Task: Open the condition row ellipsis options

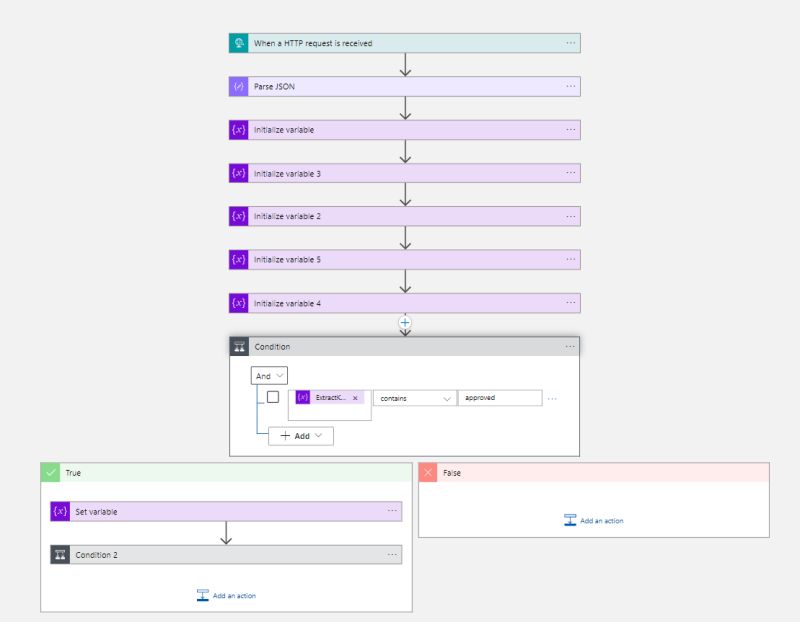Action: [552, 399]
